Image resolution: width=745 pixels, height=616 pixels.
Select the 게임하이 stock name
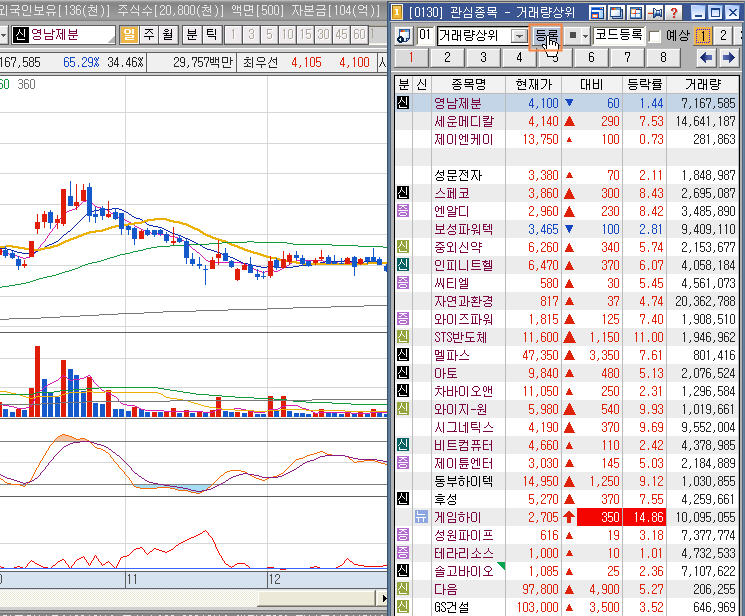coord(458,517)
